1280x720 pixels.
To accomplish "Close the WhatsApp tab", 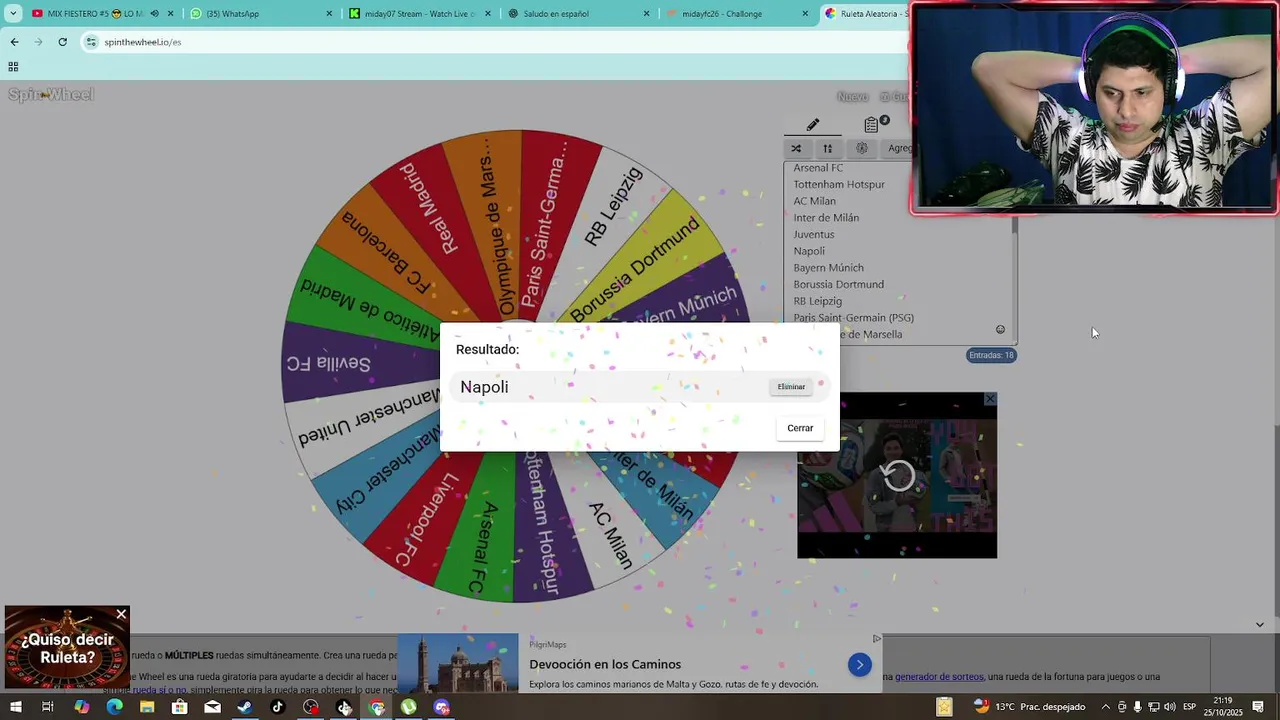I will (329, 14).
